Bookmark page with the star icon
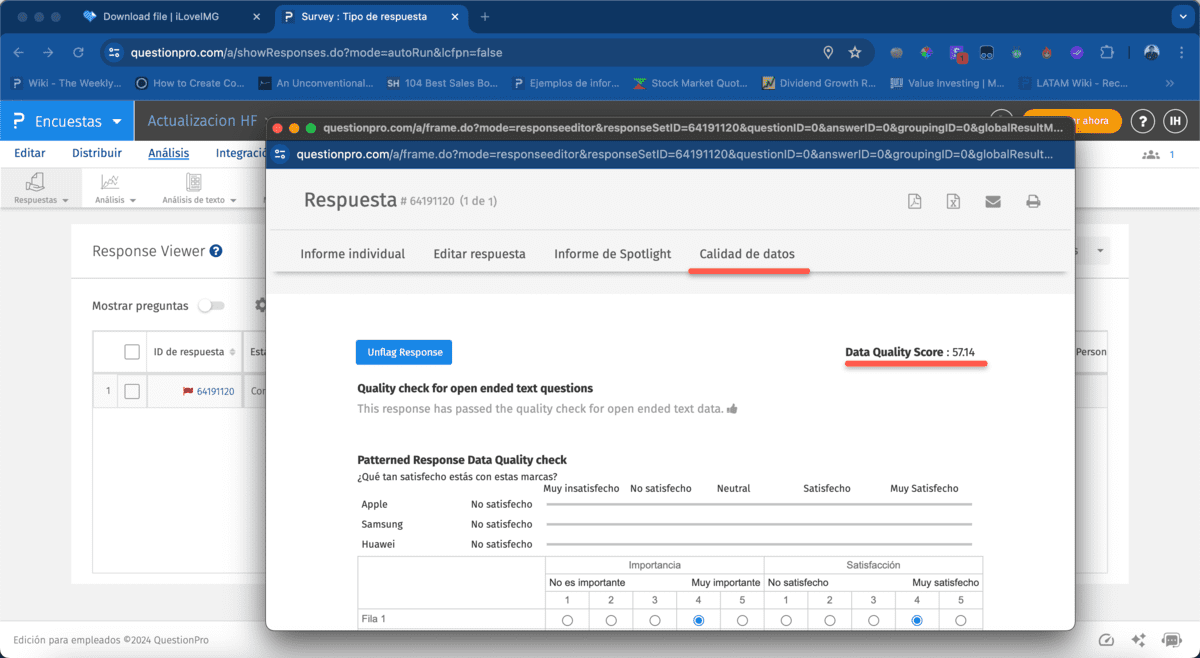 855,52
